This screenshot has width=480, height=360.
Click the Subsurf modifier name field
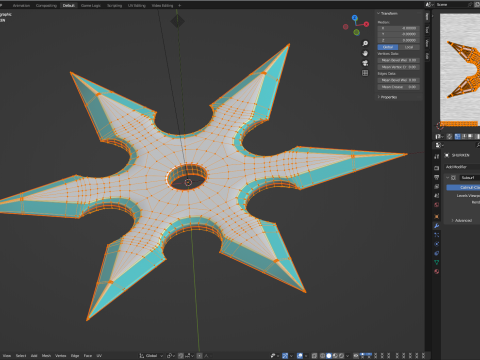pos(470,178)
